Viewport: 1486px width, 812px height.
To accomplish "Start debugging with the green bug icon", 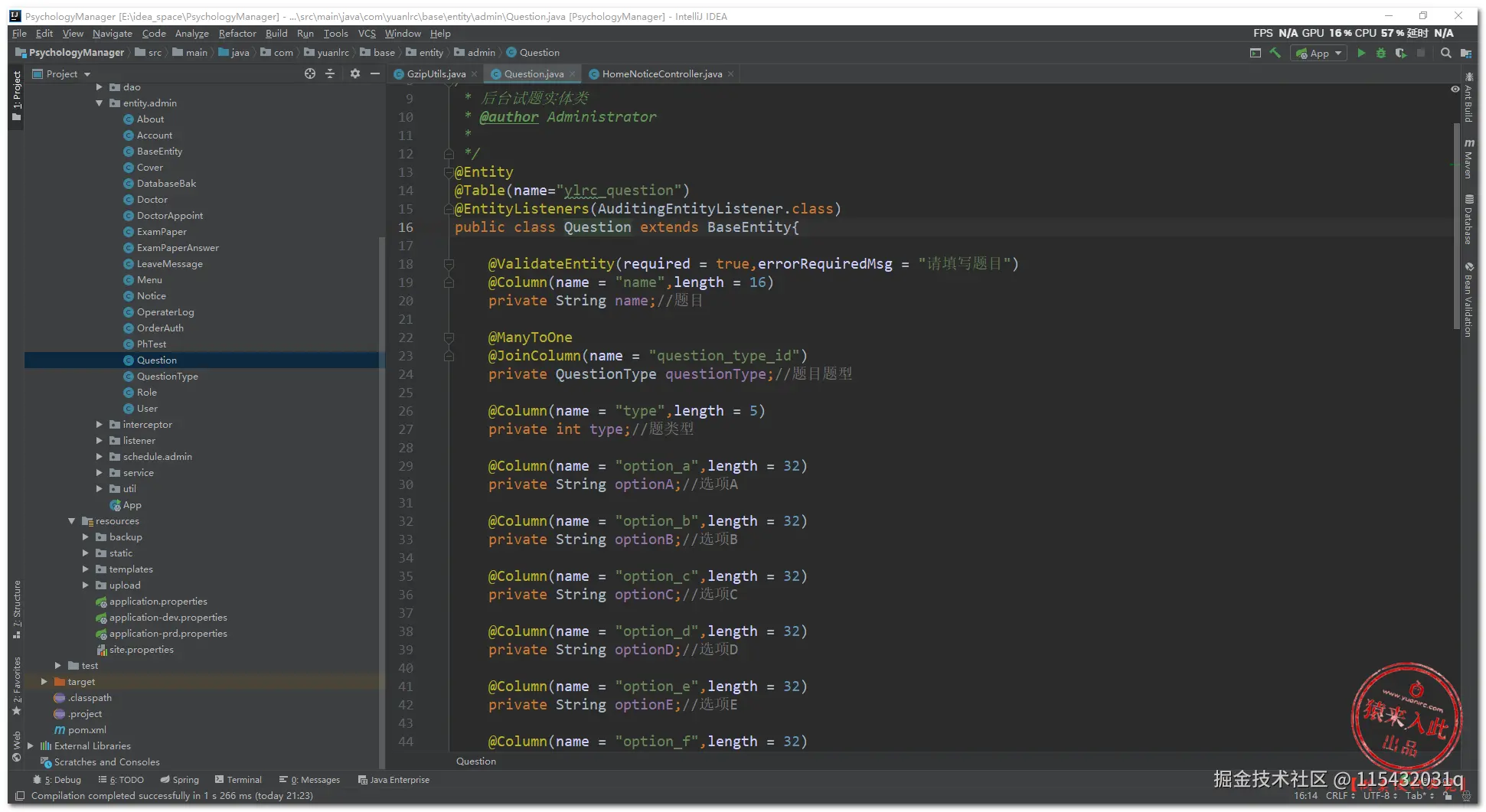I will point(1380,54).
